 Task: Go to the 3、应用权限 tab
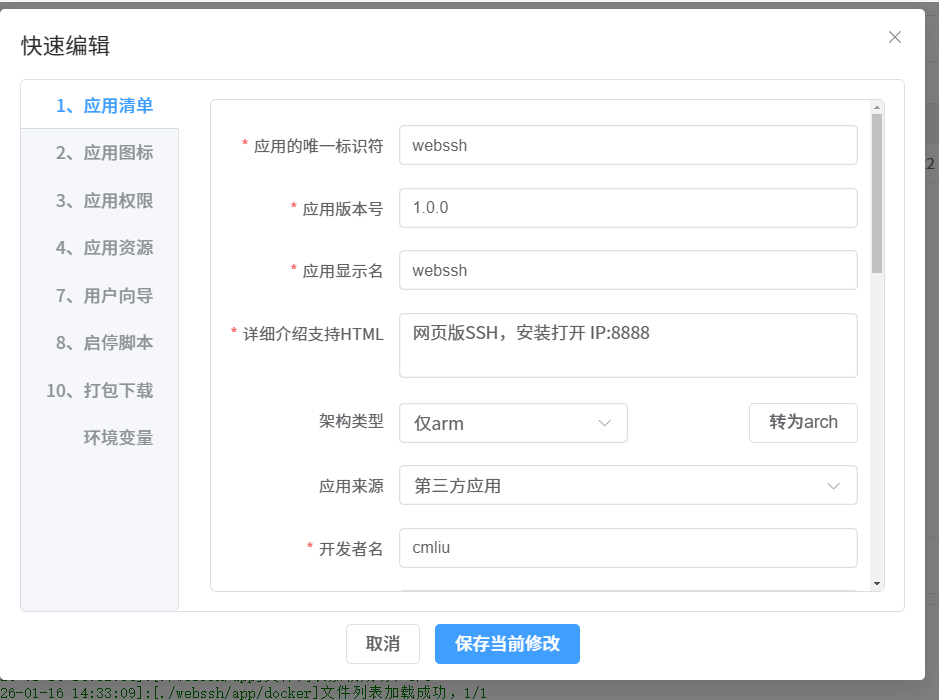pyautogui.click(x=104, y=201)
